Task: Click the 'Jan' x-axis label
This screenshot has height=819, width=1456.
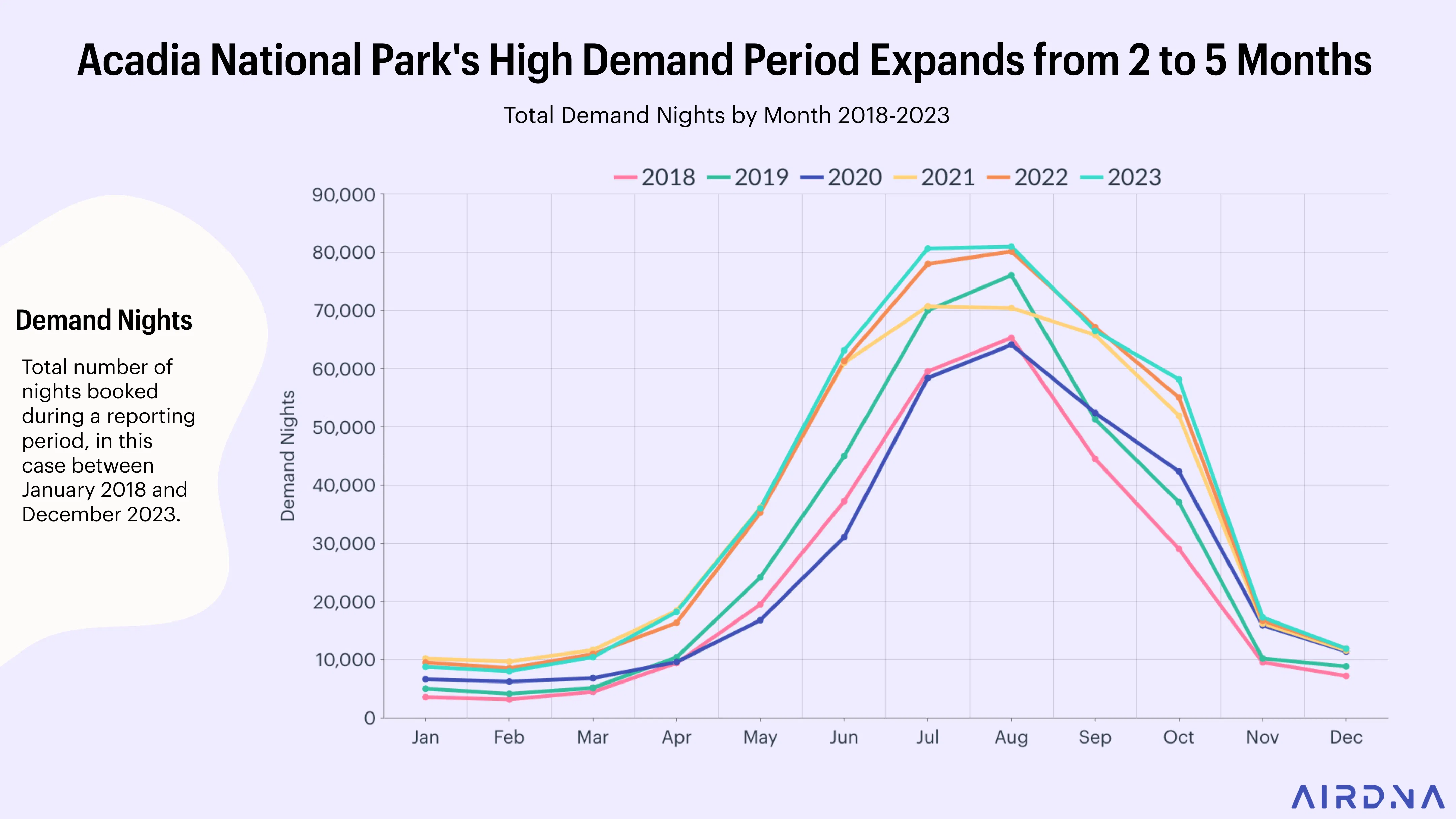Action: click(425, 737)
